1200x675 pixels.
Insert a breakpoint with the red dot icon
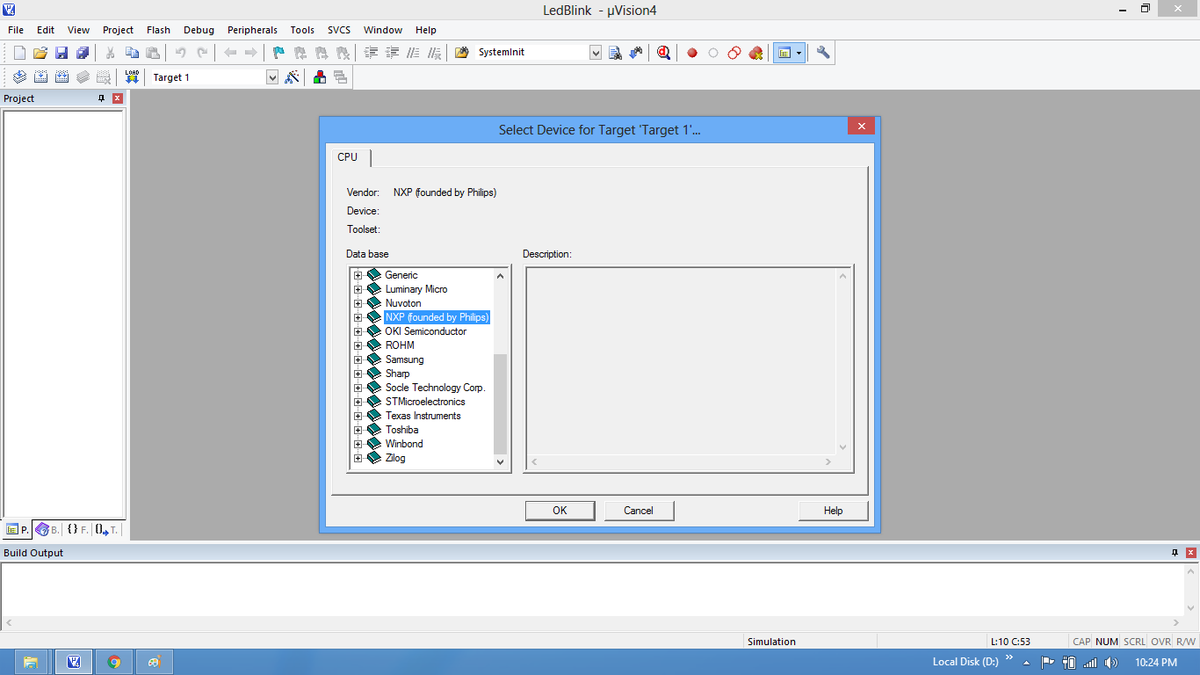[x=692, y=52]
